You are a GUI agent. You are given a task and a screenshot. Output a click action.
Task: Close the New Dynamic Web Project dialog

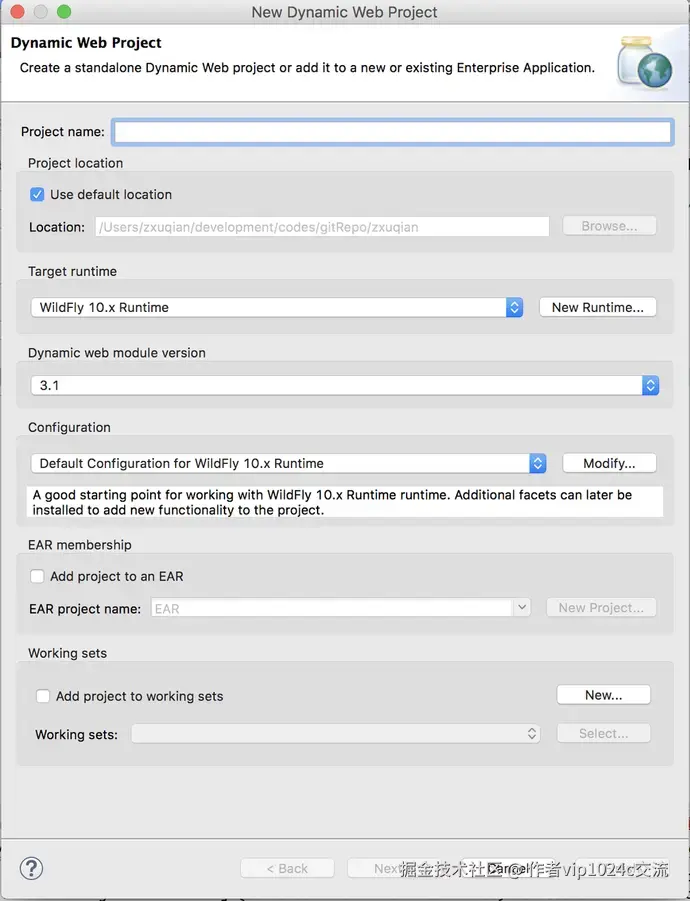[18, 12]
